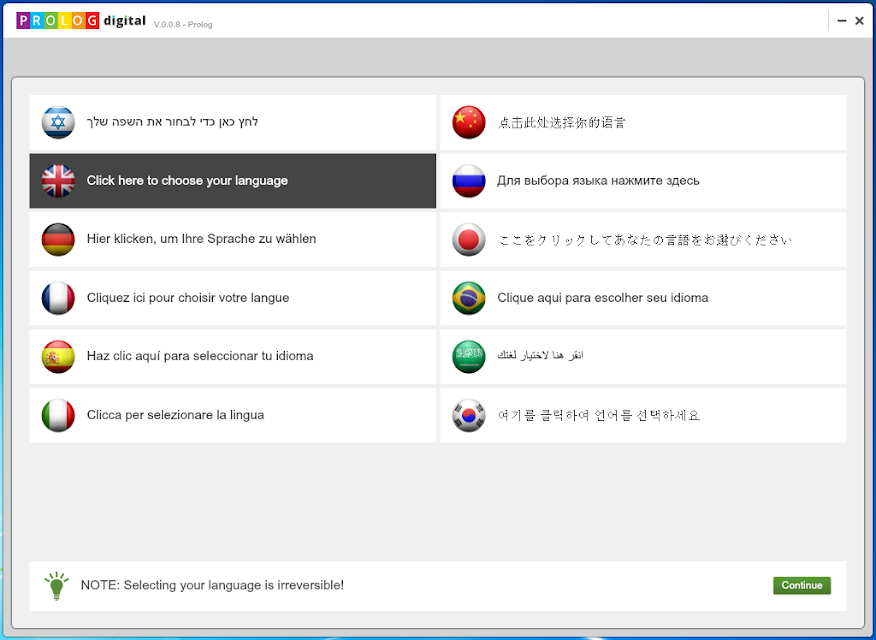876x640 pixels.
Task: Click the Italian flag icon
Action: 58,415
